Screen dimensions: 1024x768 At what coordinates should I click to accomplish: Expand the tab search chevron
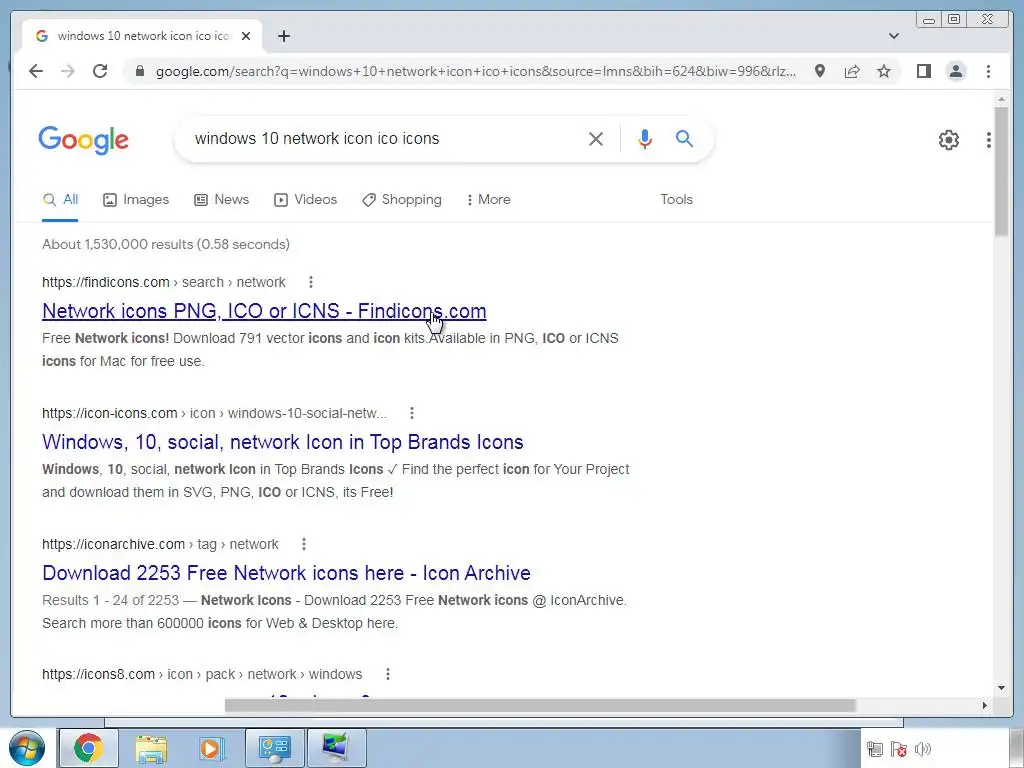(894, 36)
